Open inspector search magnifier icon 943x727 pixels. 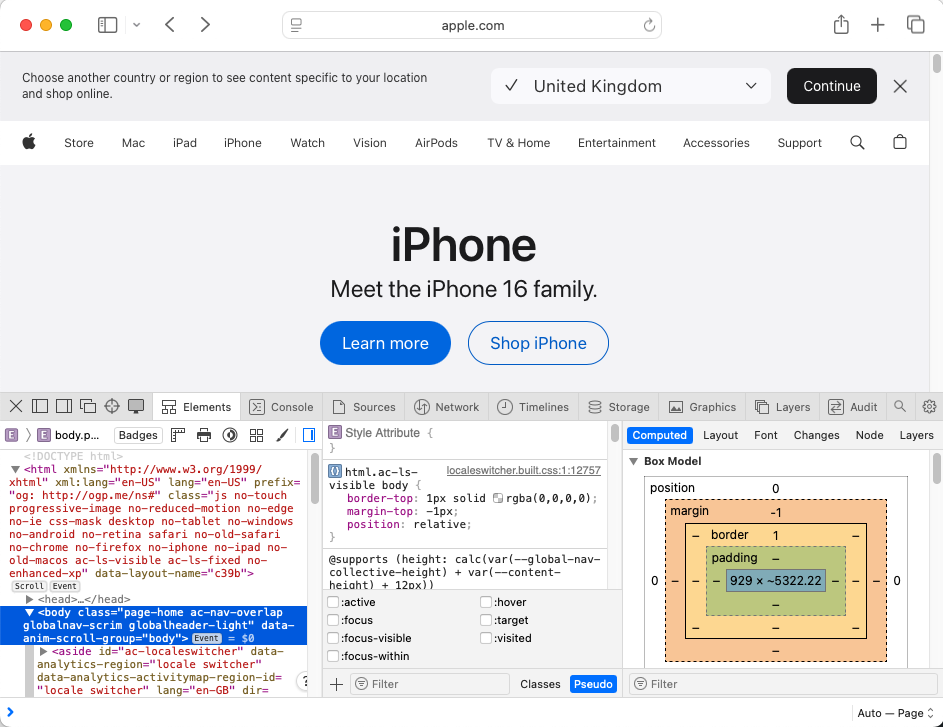[900, 406]
